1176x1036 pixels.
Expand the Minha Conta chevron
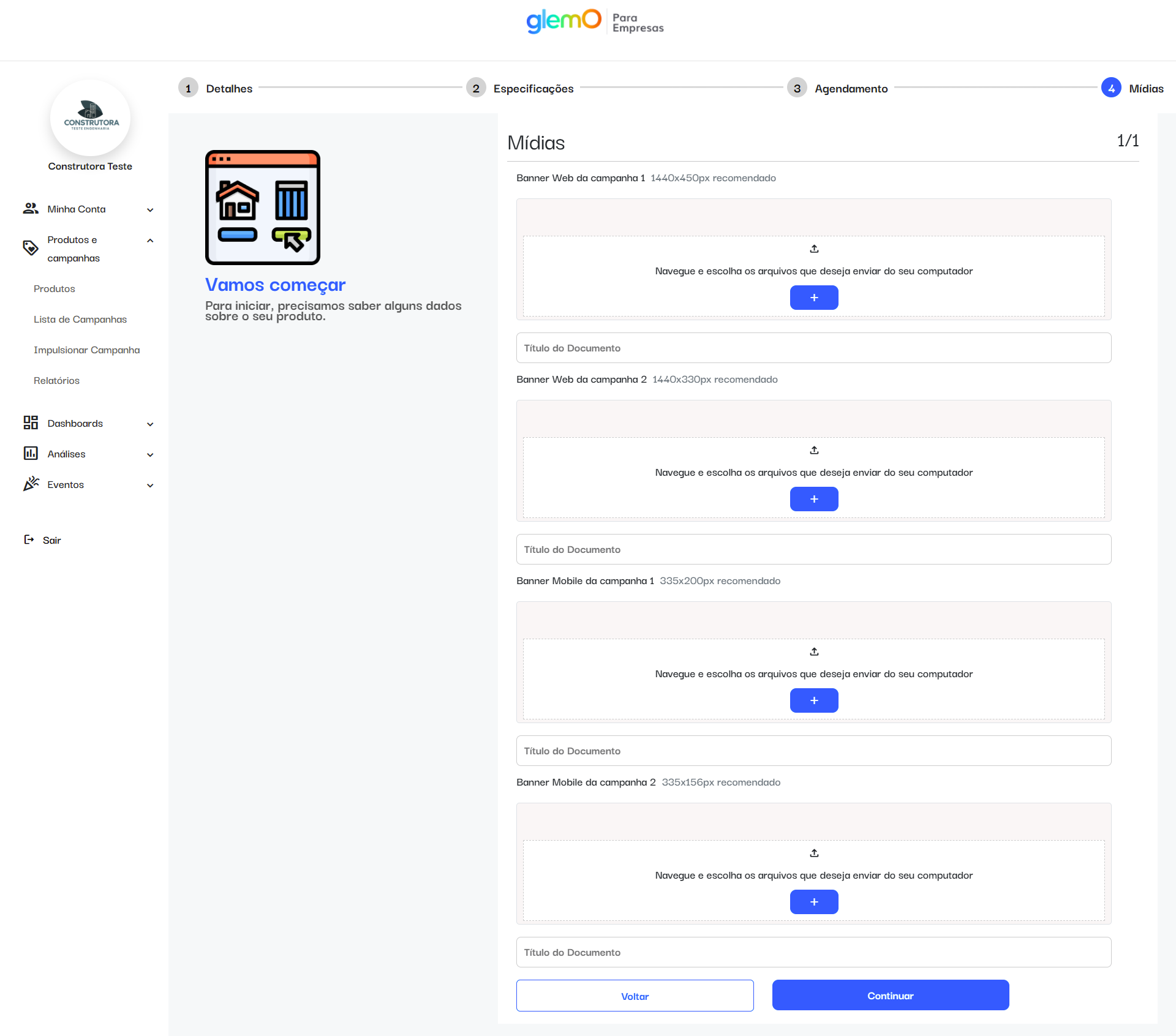coord(150,210)
